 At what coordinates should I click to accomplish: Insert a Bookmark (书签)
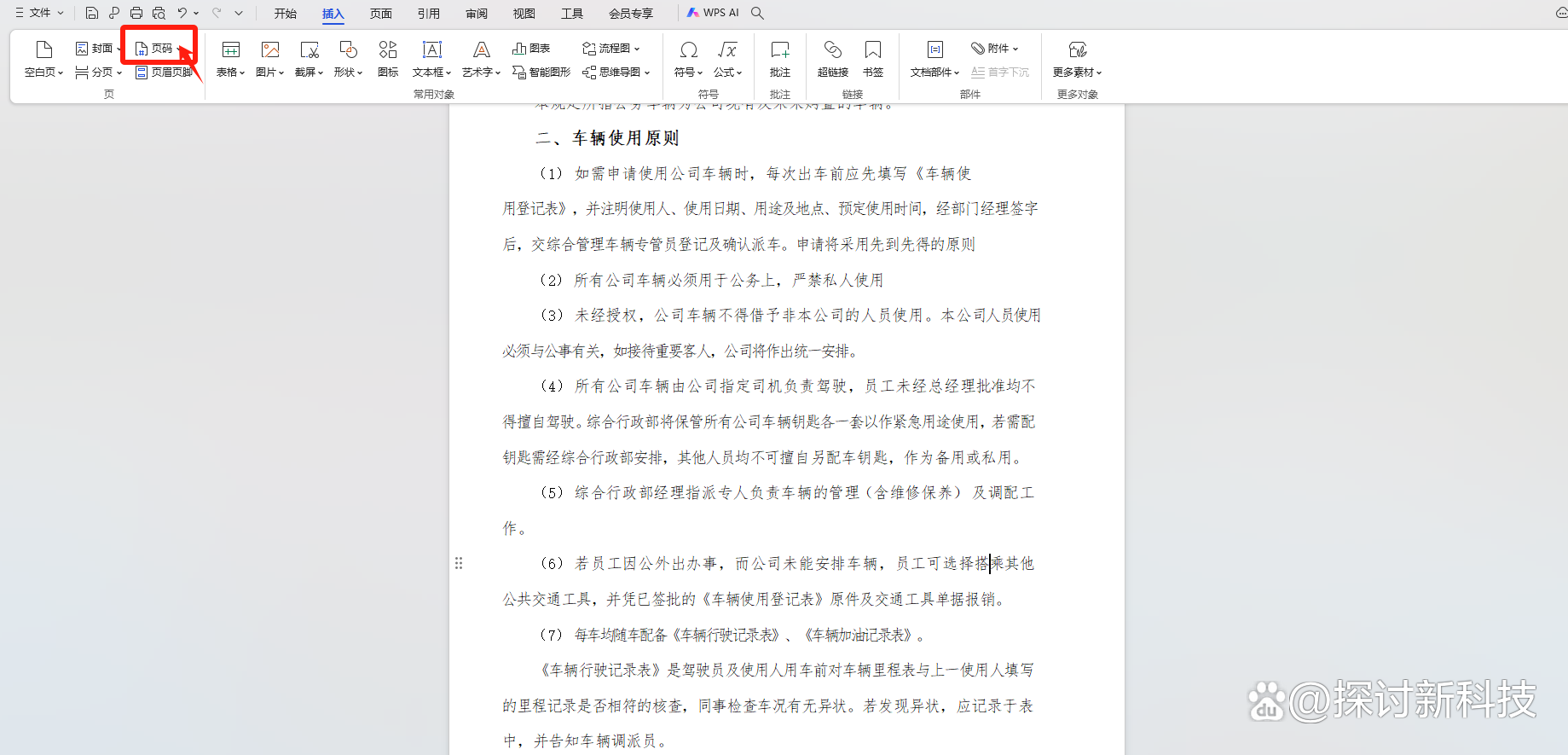pos(873,58)
